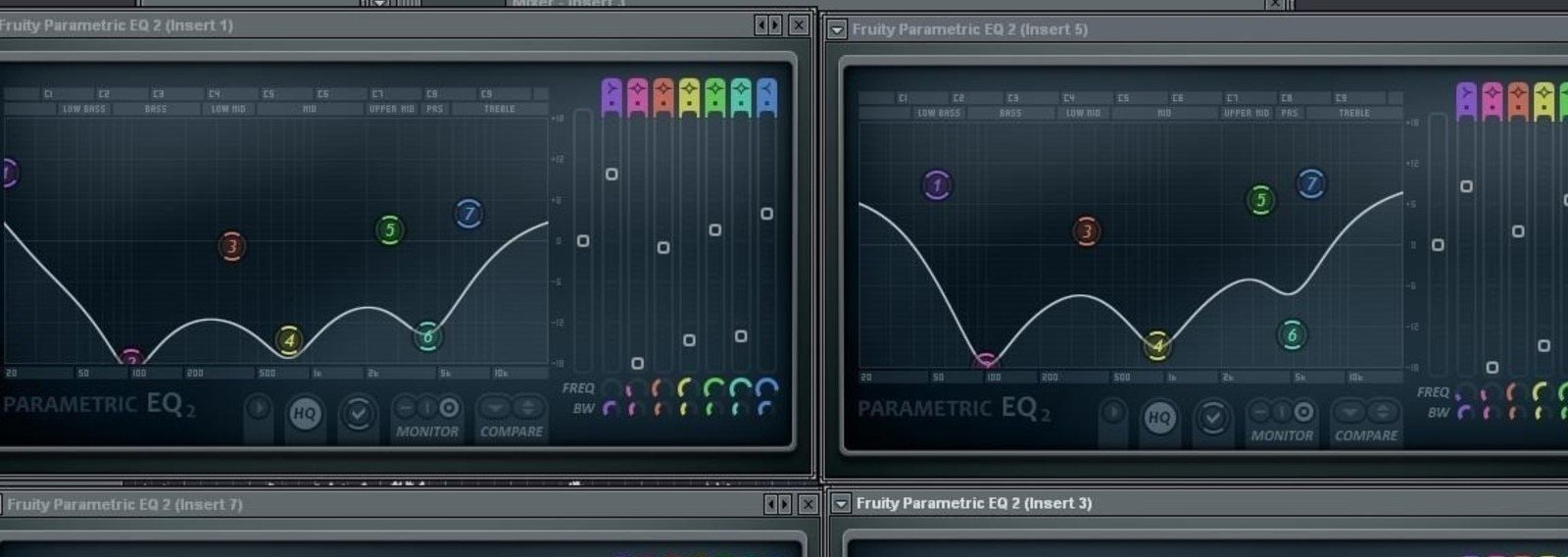Click band 2 gain slider handle, Insert 1

(x=637, y=363)
